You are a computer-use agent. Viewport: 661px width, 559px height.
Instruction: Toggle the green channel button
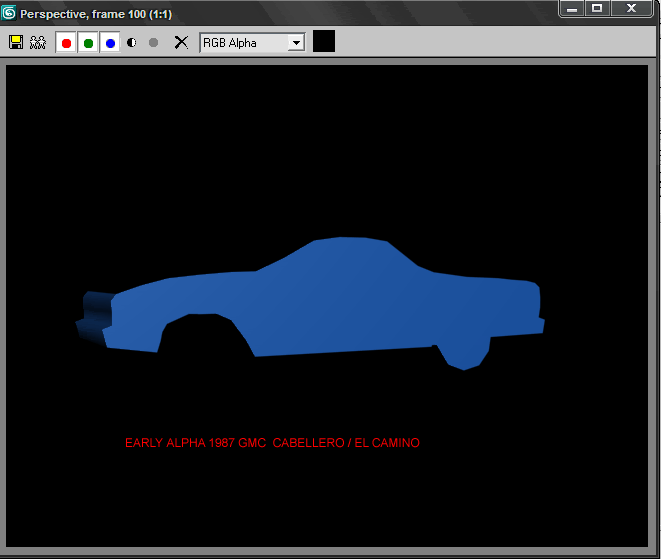point(88,43)
